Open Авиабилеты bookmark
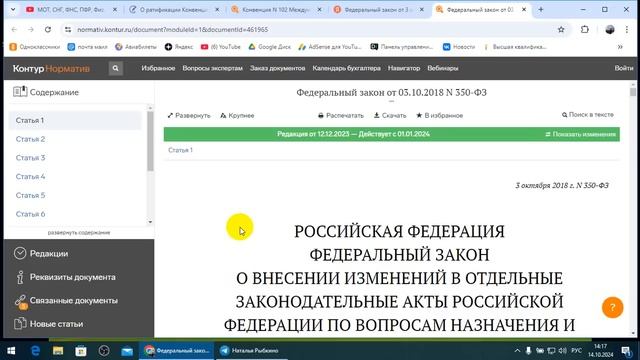Image resolution: width=640 pixels, height=360 pixels. tap(136, 47)
